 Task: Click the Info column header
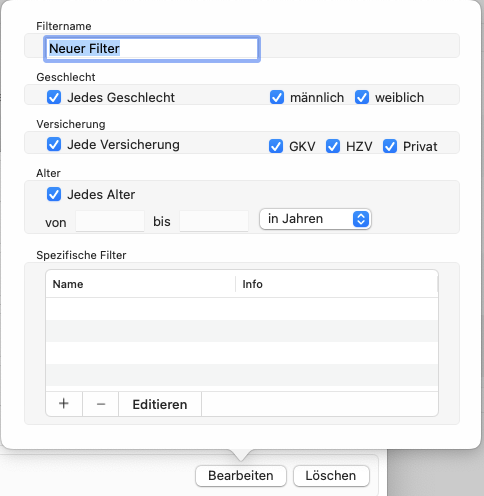point(337,284)
